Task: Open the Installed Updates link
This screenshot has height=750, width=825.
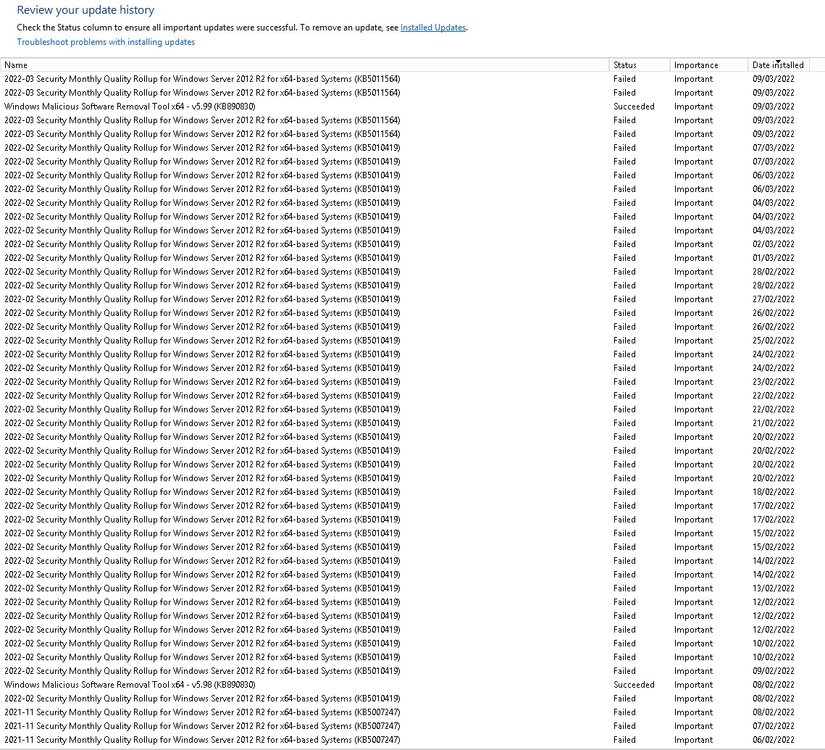Action: pyautogui.click(x=433, y=27)
